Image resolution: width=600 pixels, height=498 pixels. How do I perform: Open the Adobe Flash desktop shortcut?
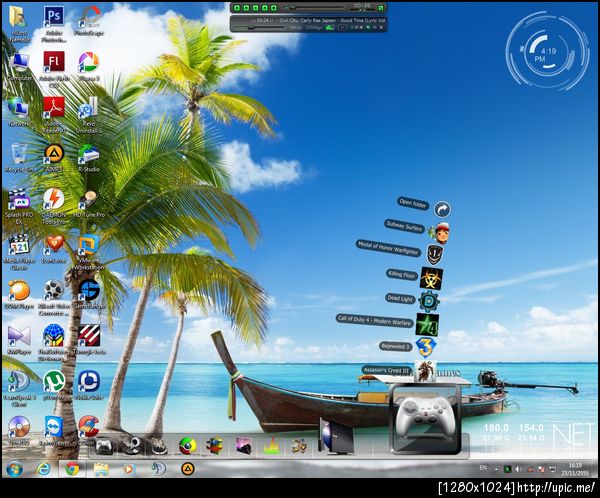point(54,69)
